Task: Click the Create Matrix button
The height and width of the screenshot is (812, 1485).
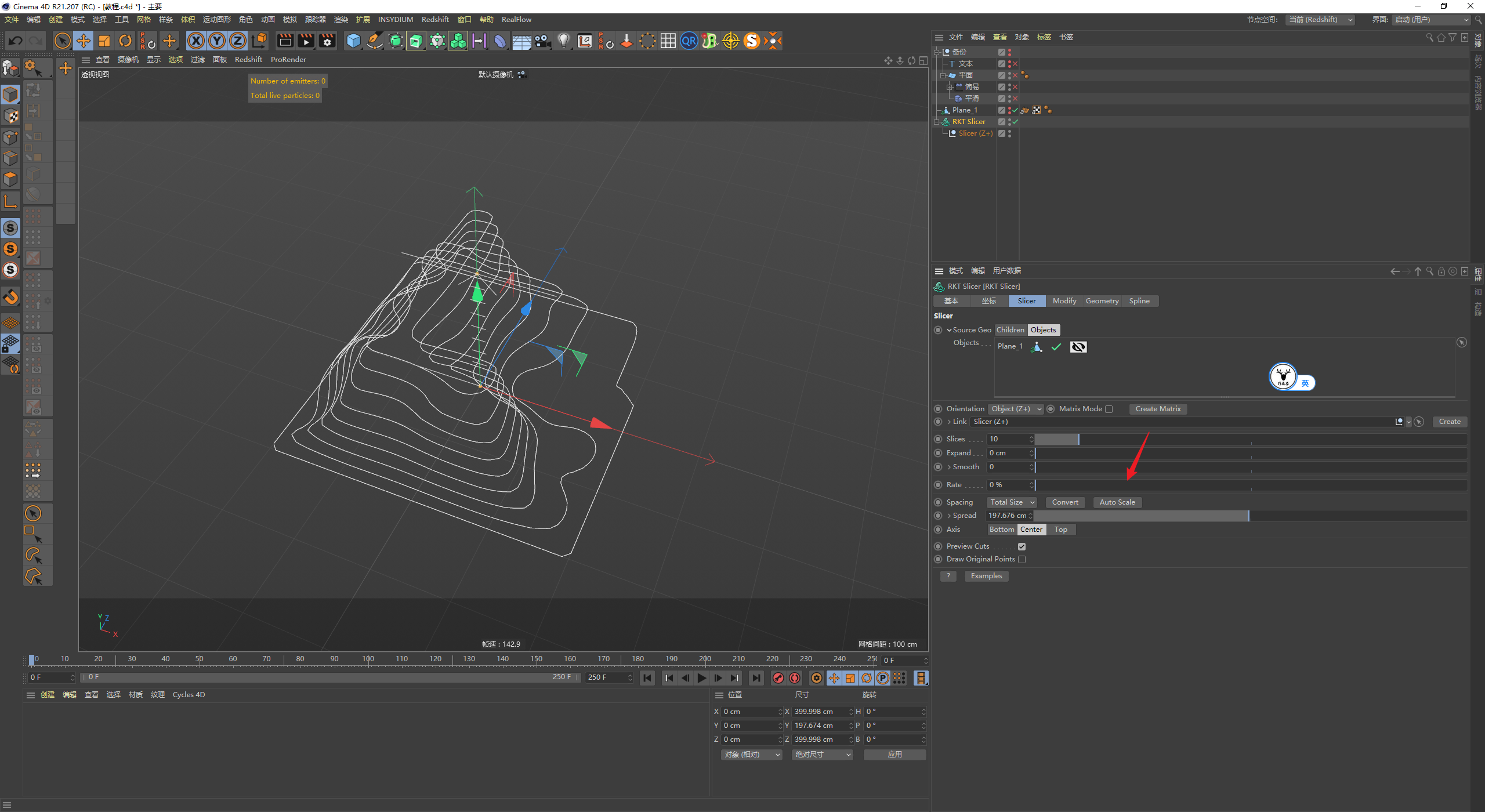Action: pyautogui.click(x=1157, y=409)
